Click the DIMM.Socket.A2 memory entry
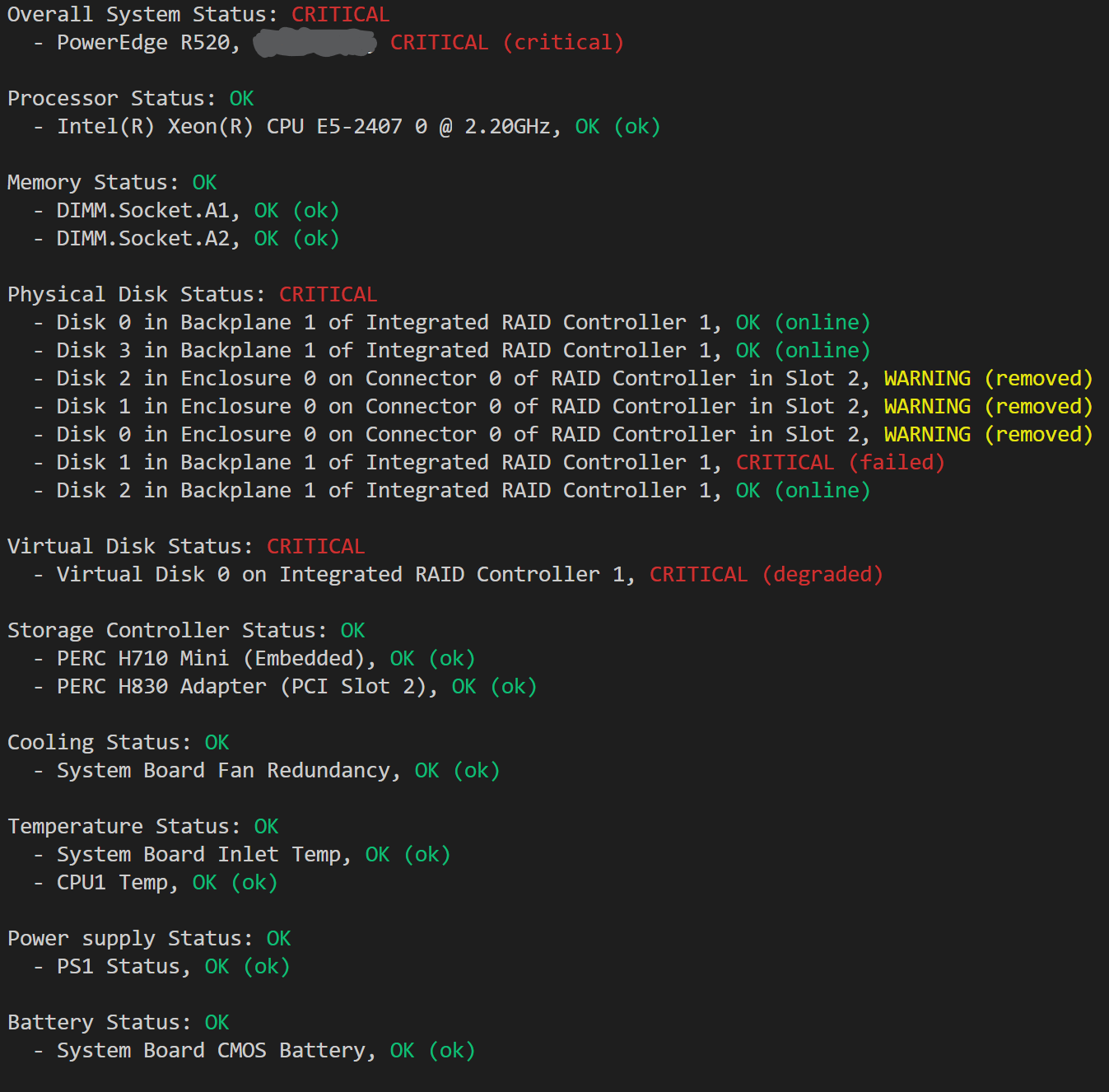The image size is (1109, 1092). pyautogui.click(x=198, y=239)
